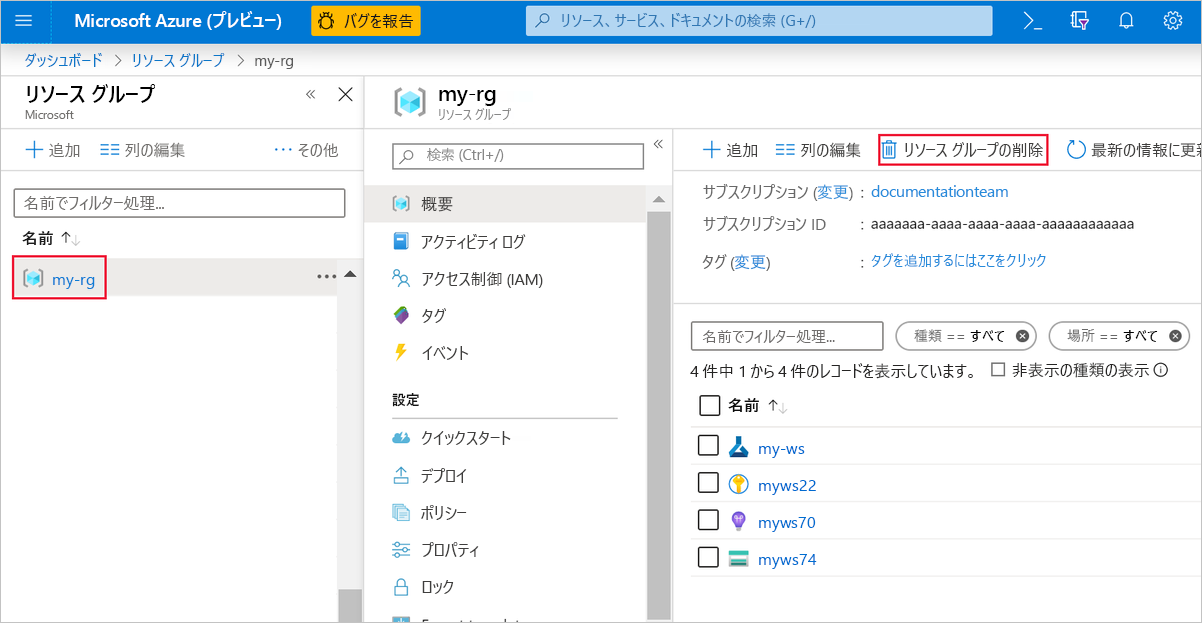Click the refresh 最新の情報に更新 button
Screen dimensions: 1202x623
1133,150
